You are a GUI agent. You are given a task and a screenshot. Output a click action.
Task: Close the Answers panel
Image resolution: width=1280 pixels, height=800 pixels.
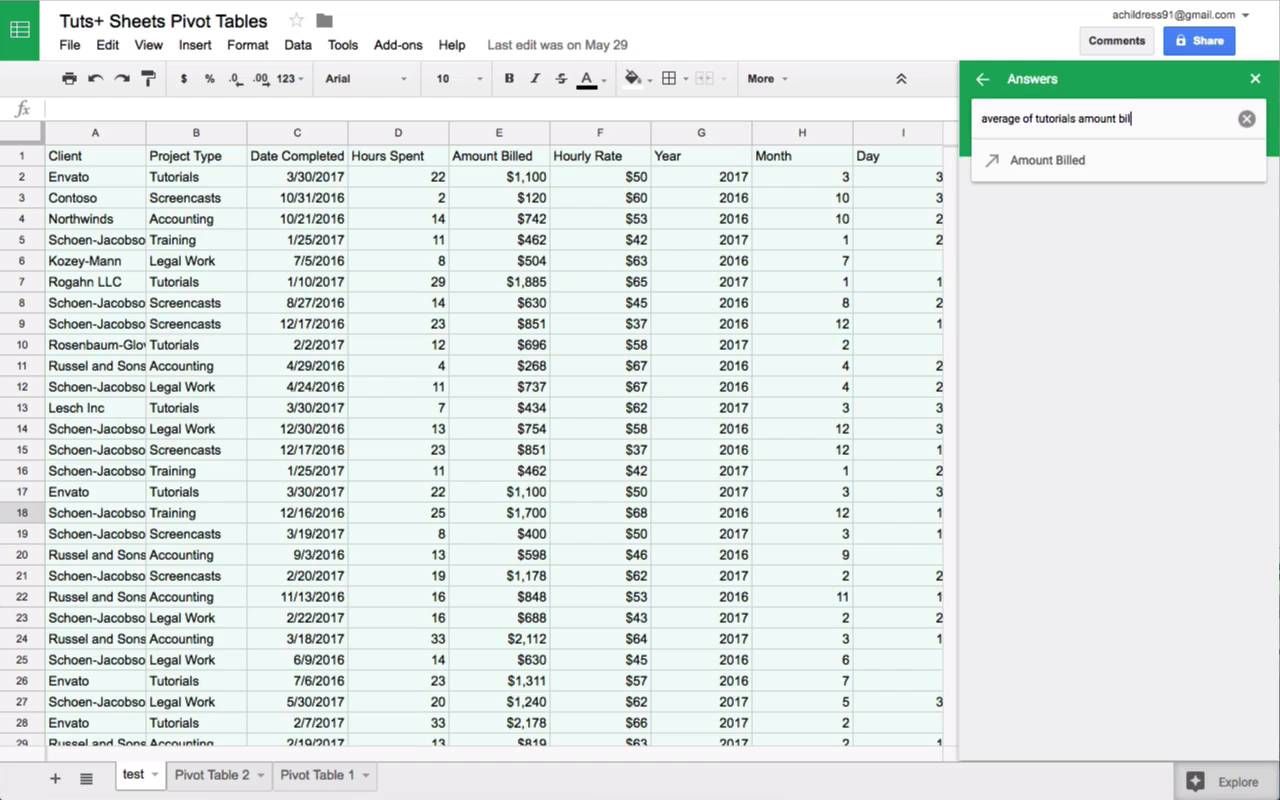pos(1256,79)
